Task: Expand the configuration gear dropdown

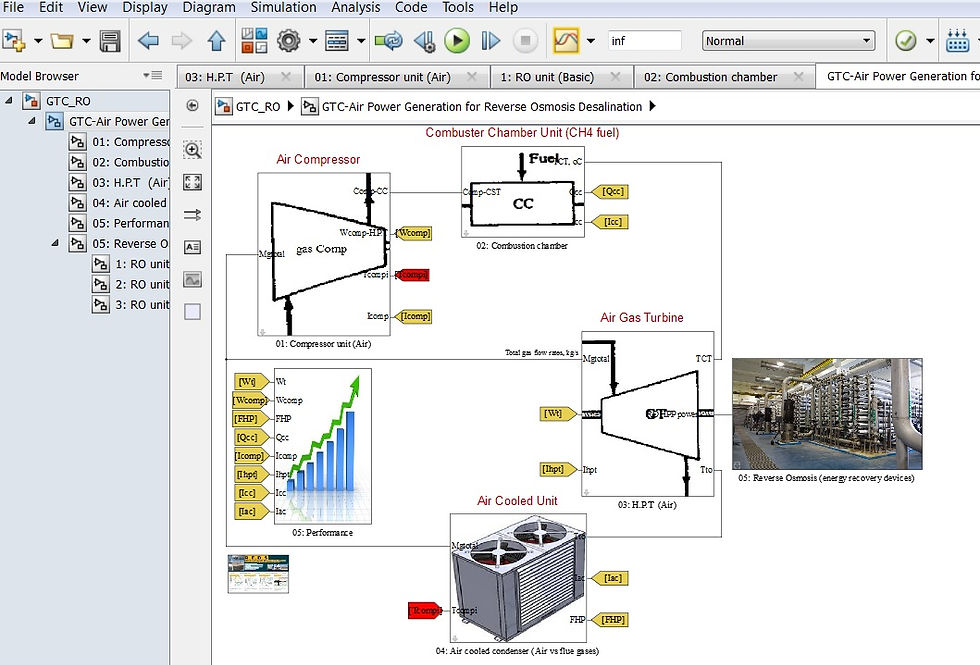Action: [x=312, y=41]
